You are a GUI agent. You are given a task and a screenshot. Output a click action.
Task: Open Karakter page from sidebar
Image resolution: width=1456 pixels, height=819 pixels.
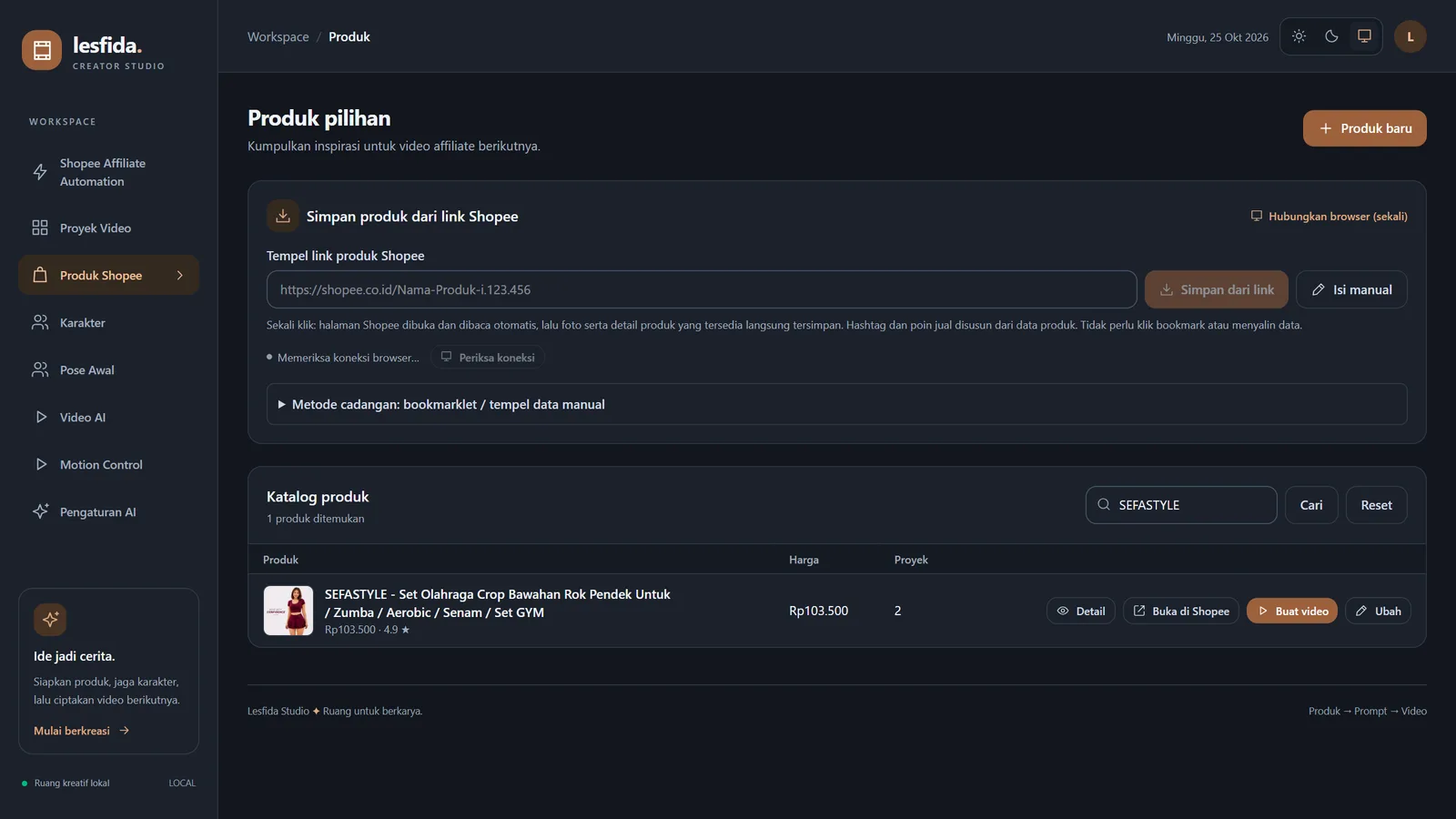[108, 323]
